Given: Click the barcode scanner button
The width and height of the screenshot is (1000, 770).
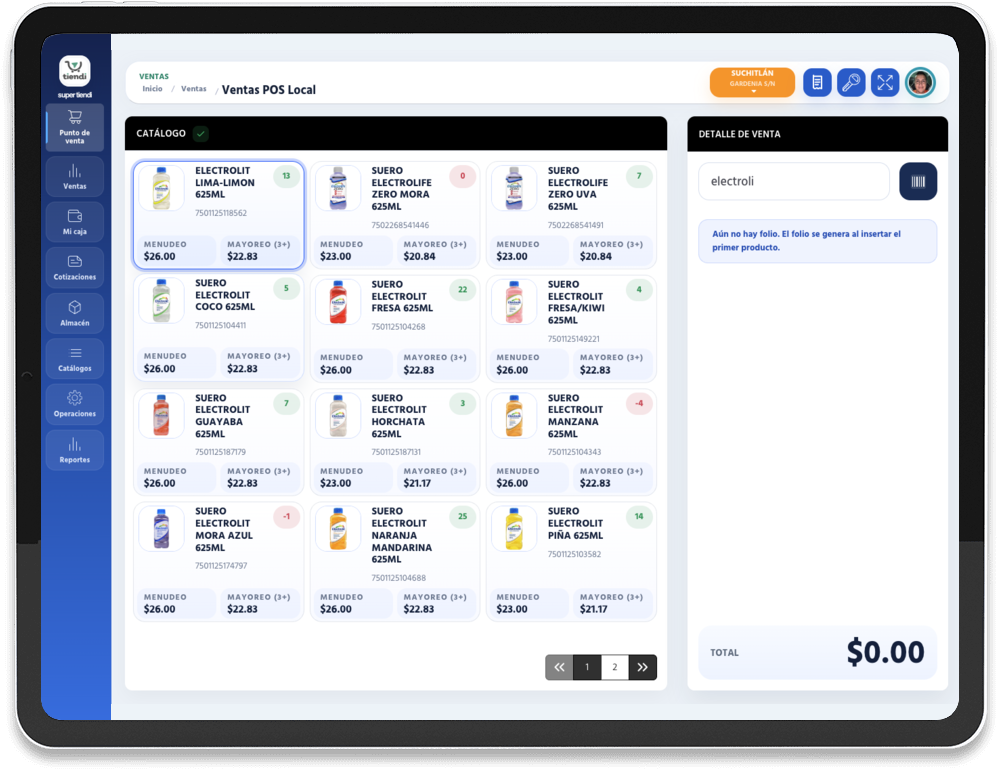Looking at the screenshot, I should [x=918, y=181].
